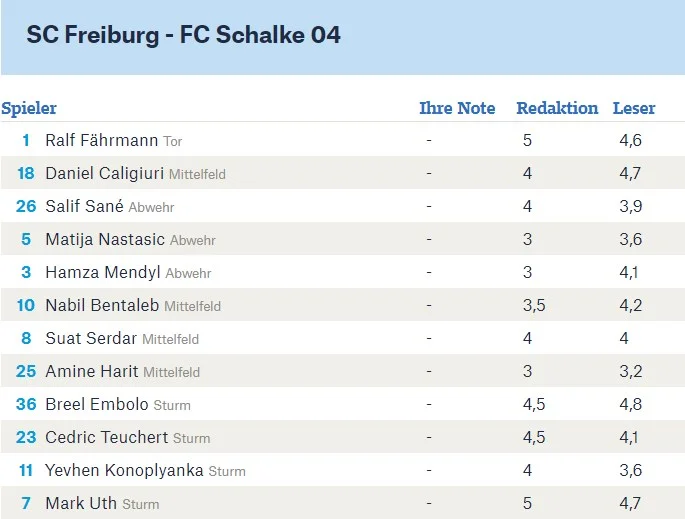Click the Ihre Note column header
685x519 pixels.
tap(457, 108)
